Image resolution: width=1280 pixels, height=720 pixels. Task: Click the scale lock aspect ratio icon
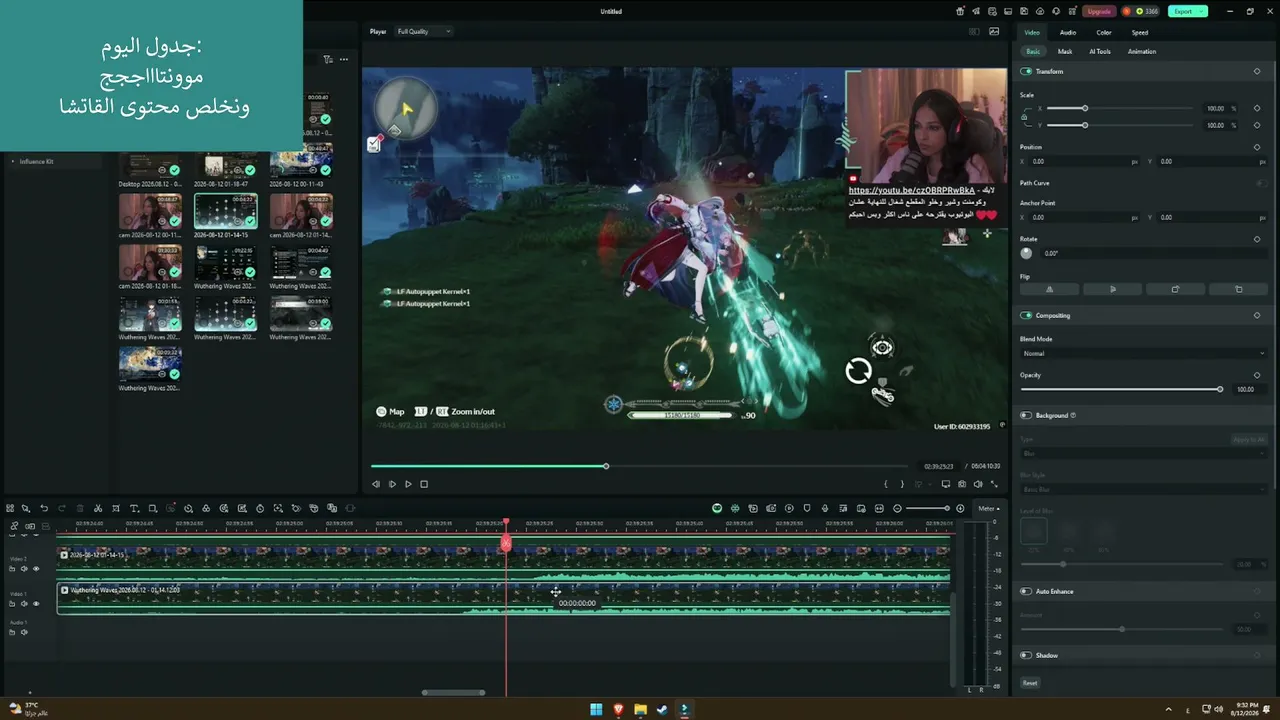[1024, 117]
